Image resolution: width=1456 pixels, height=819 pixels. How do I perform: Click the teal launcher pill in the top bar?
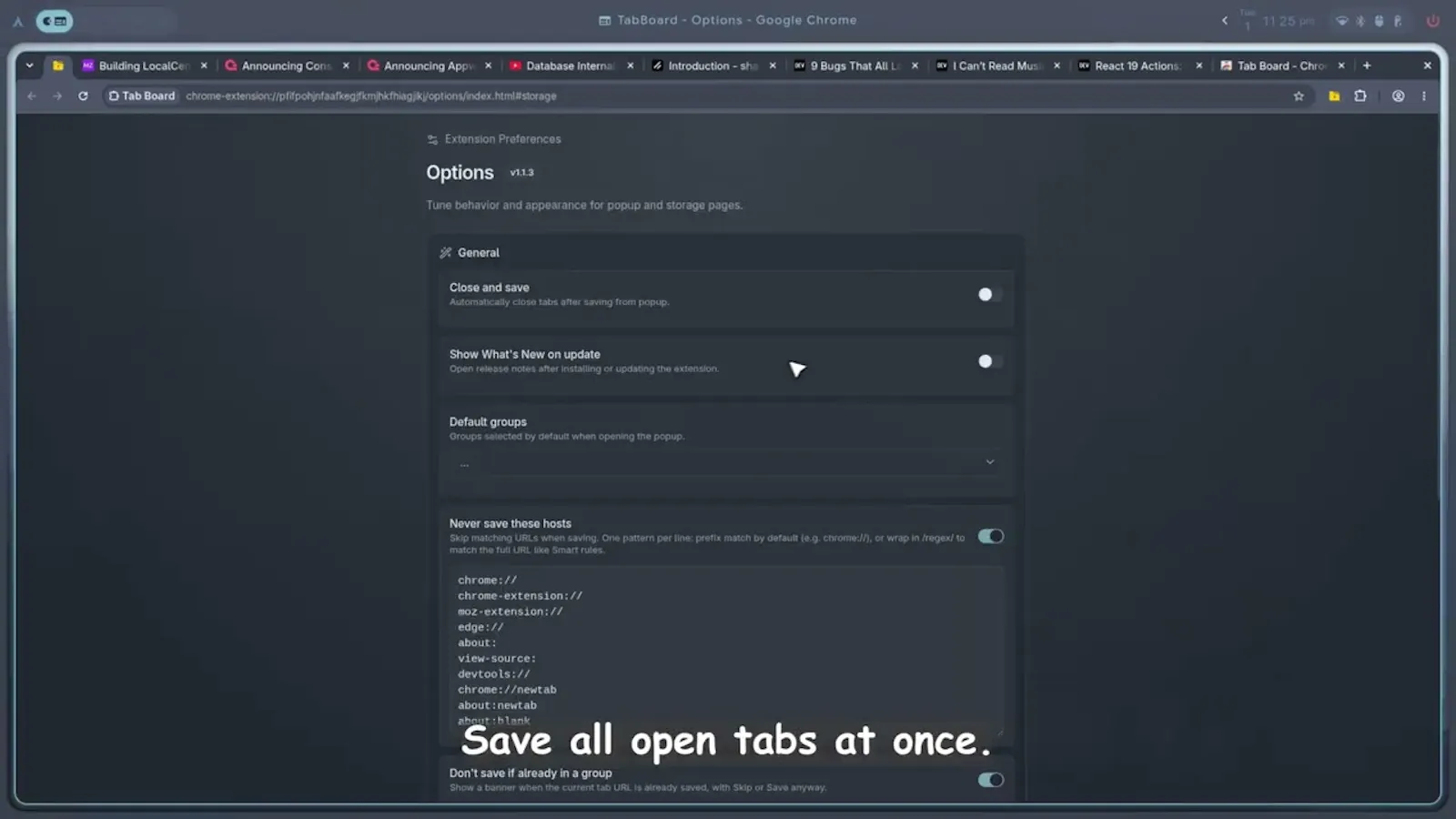coord(55,21)
